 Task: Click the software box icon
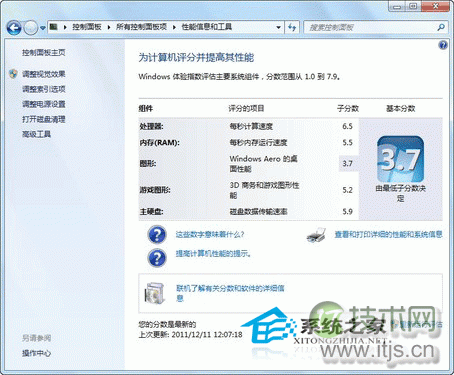point(155,293)
